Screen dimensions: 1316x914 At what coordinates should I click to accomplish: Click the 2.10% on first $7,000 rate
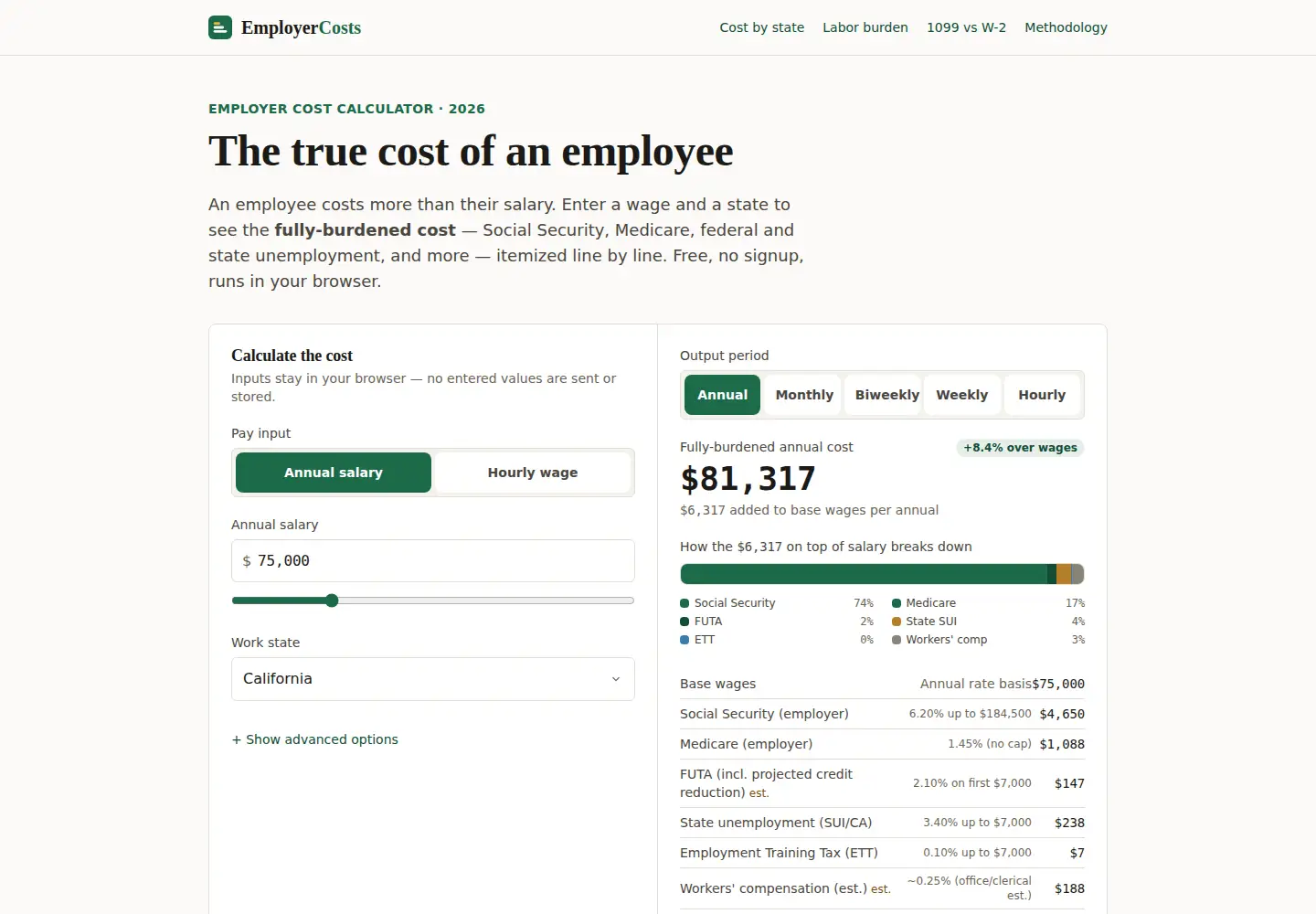[x=972, y=783]
